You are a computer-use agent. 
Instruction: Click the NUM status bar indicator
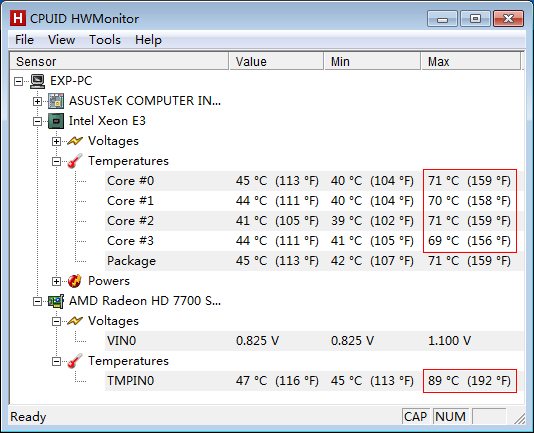point(451,417)
